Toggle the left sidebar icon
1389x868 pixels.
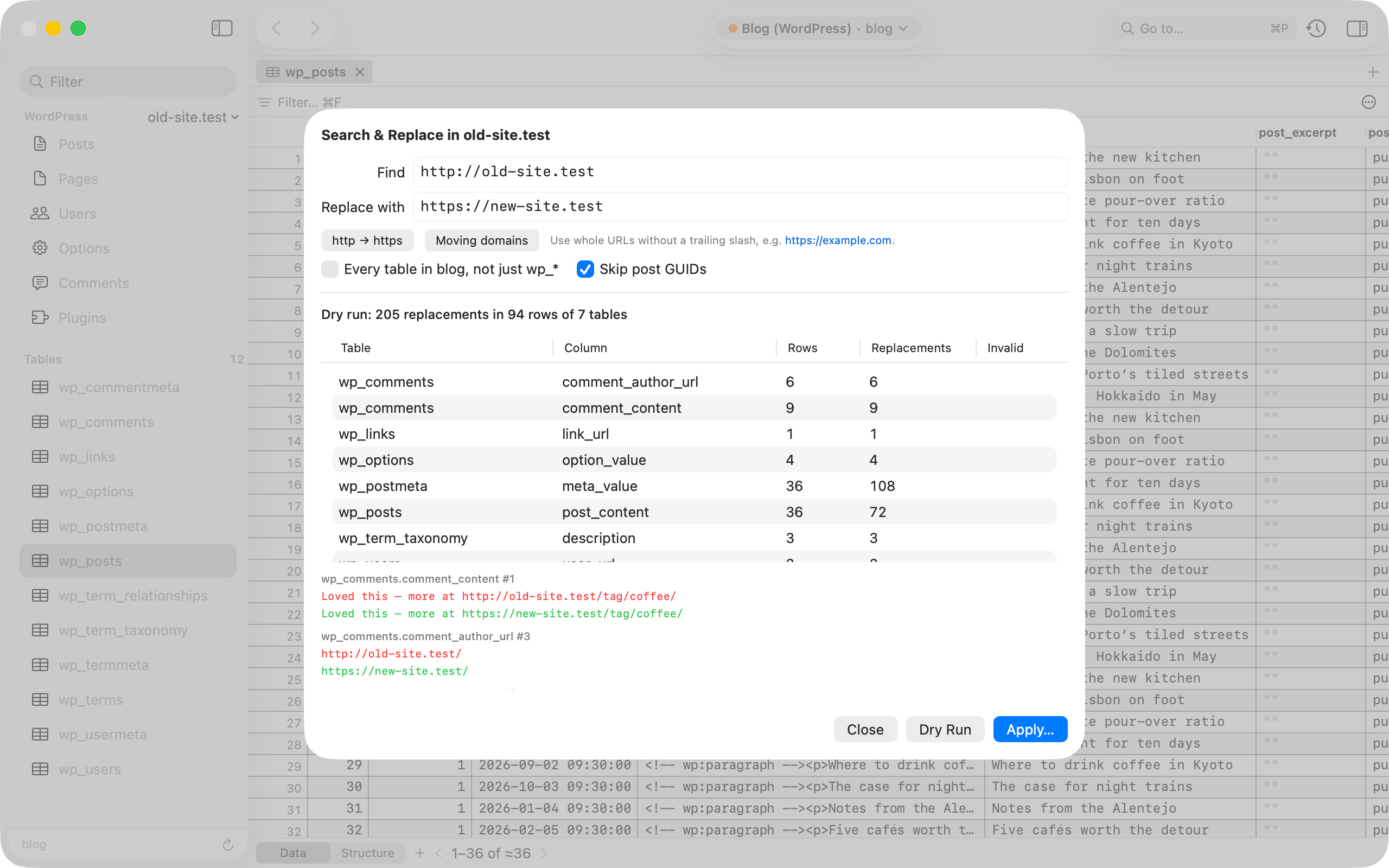tap(221, 28)
